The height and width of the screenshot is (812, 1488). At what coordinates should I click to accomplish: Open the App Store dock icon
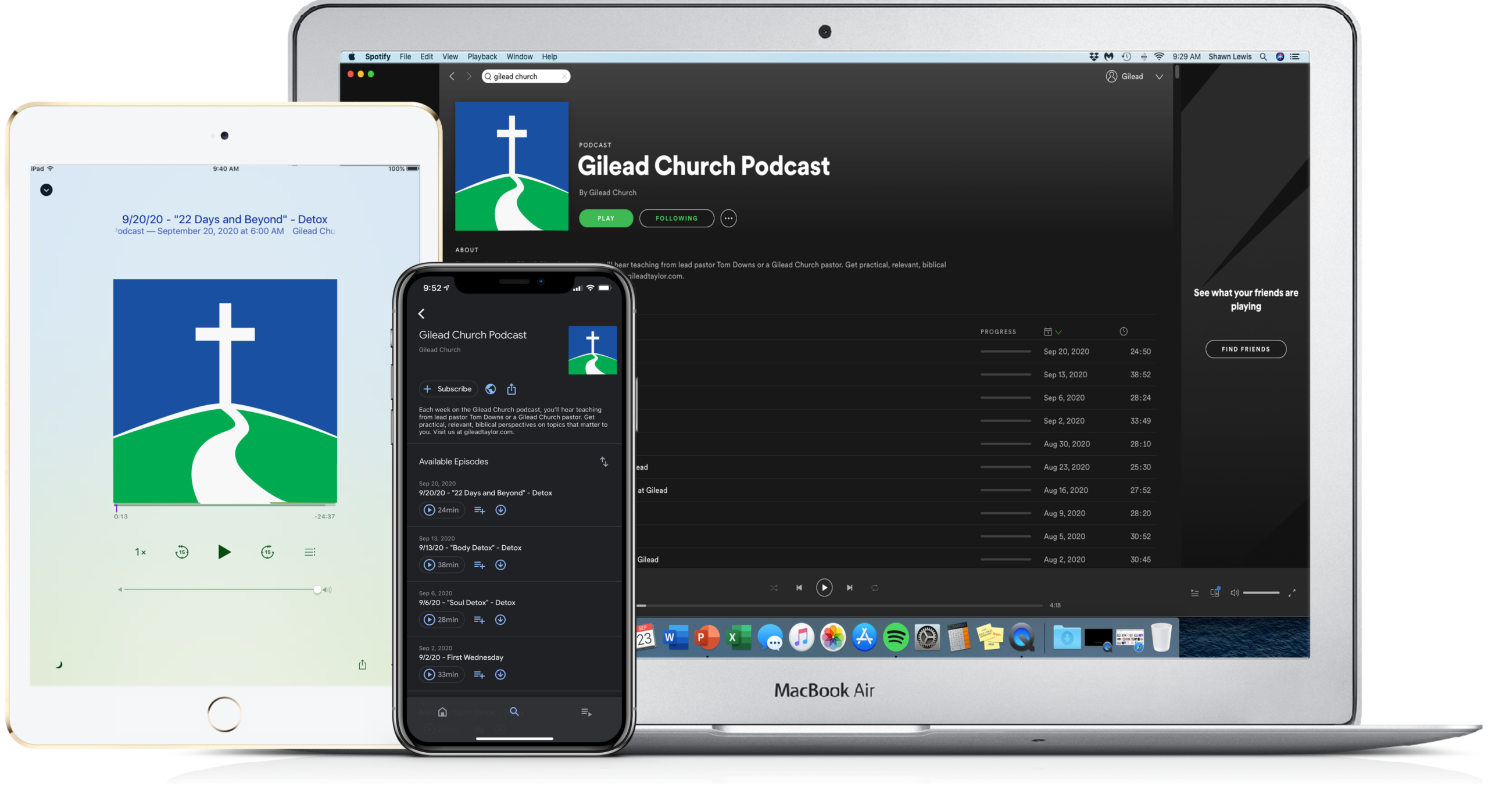coord(864,638)
